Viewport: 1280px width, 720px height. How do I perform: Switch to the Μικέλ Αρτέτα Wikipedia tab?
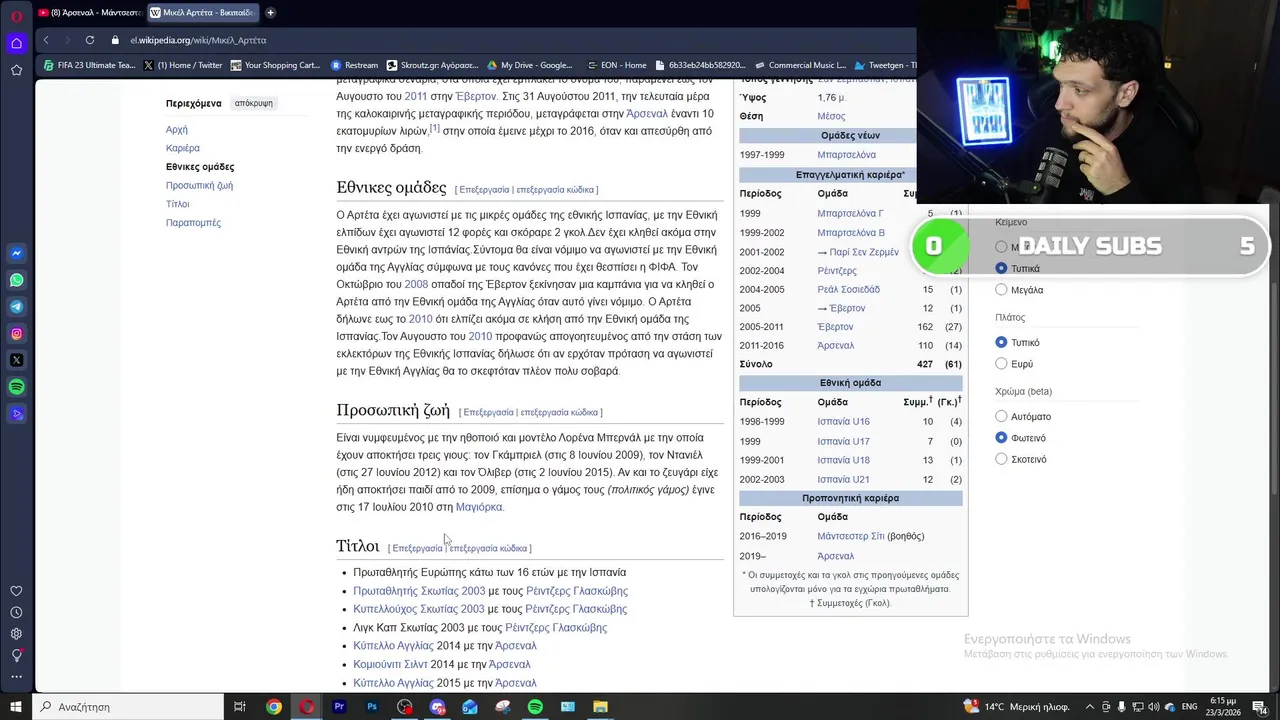click(x=203, y=13)
